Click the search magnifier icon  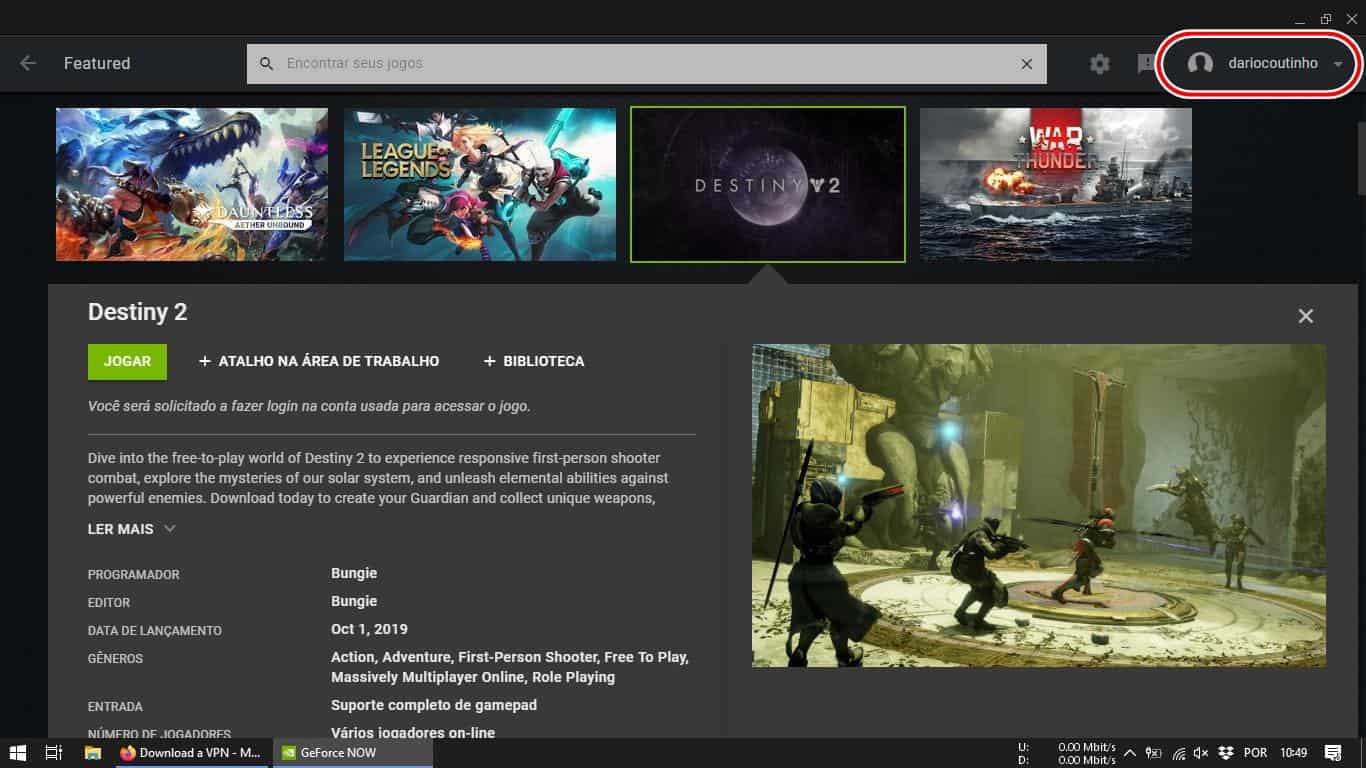[x=266, y=64]
